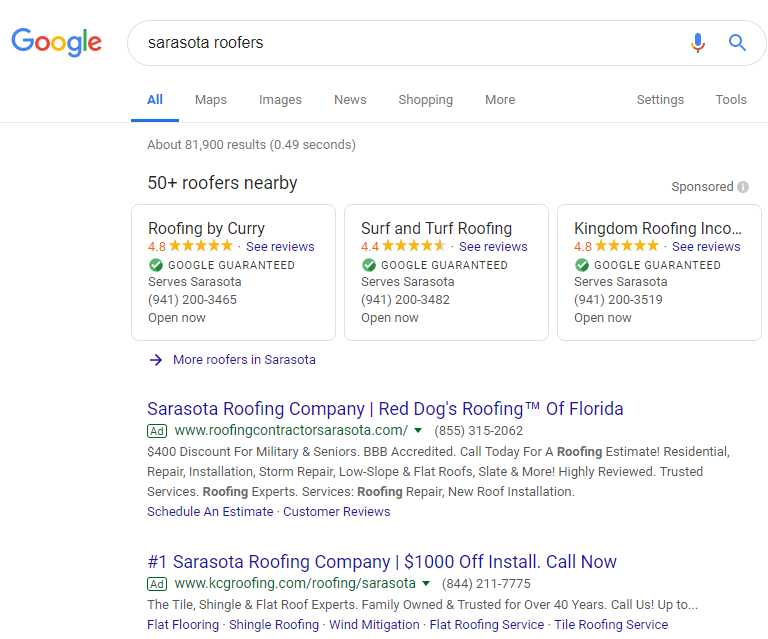Open the Schedule An Estimate sitelink

(210, 512)
